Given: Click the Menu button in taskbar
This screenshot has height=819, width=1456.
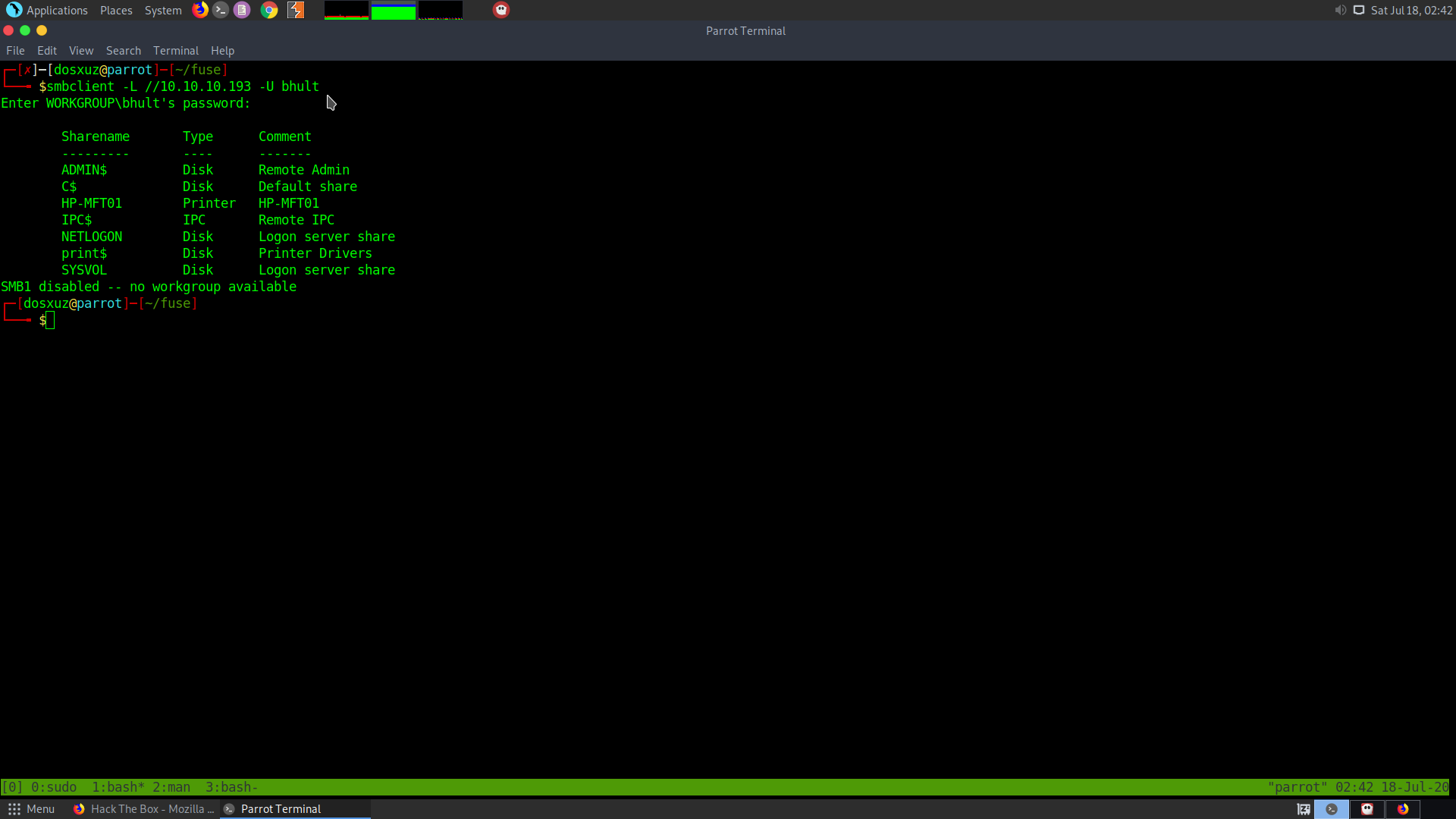Looking at the screenshot, I should pos(32,809).
